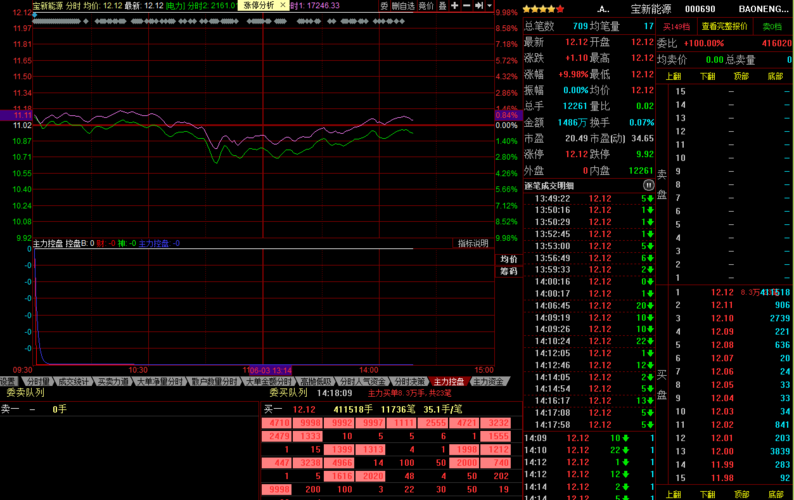Switch to the 主力资金 tab
The height and width of the screenshot is (500, 794).
488,381
